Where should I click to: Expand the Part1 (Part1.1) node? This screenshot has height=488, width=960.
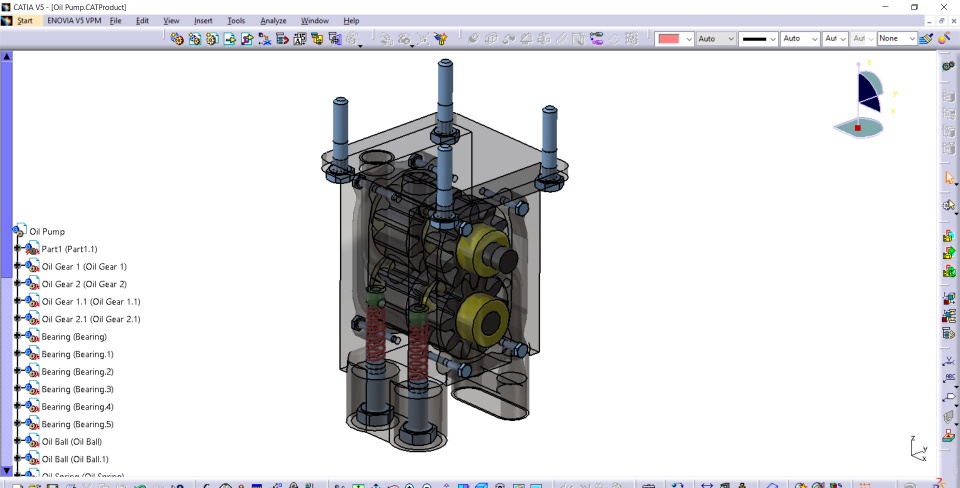18,249
